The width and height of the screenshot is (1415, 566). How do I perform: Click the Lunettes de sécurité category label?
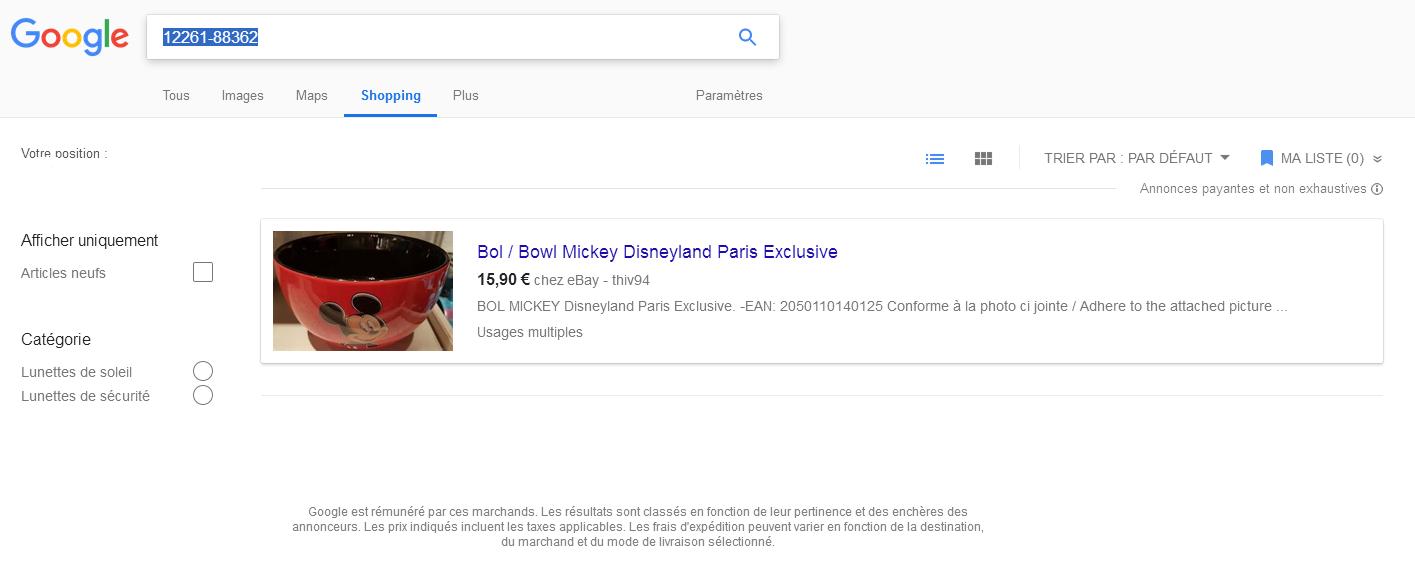coord(85,396)
